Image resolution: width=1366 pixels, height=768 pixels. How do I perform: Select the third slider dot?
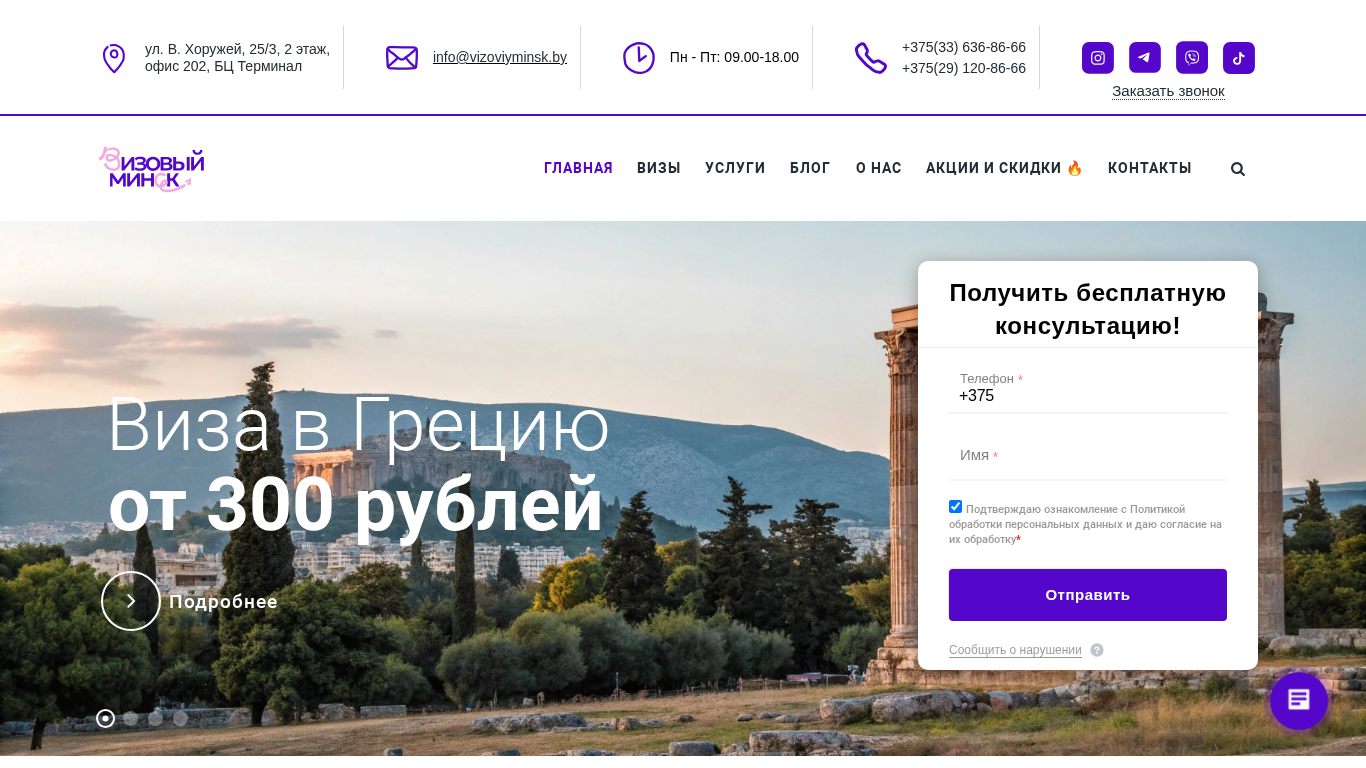[155, 718]
